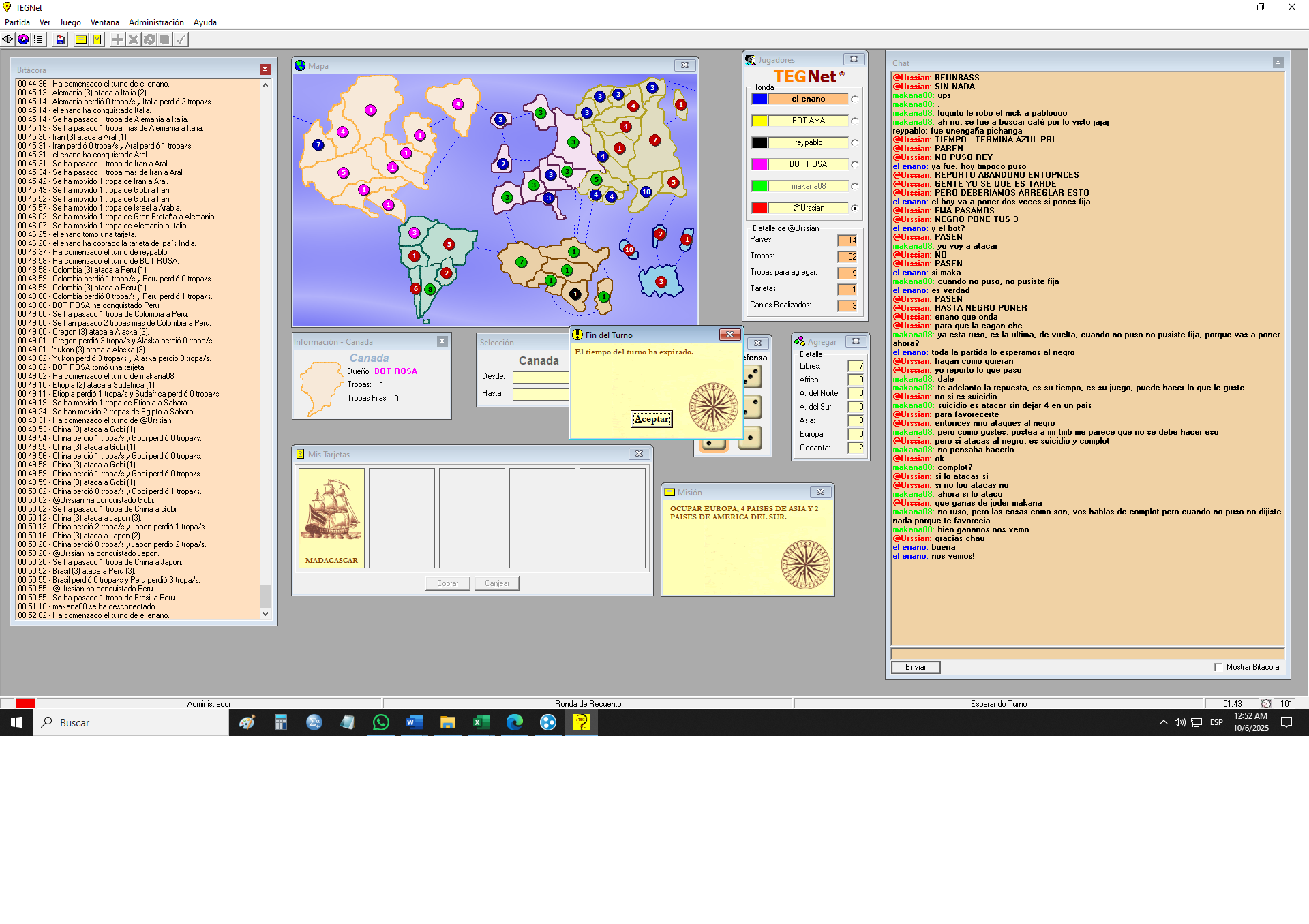Click the pink-blue refresh globe toolbar icon

coord(23,40)
